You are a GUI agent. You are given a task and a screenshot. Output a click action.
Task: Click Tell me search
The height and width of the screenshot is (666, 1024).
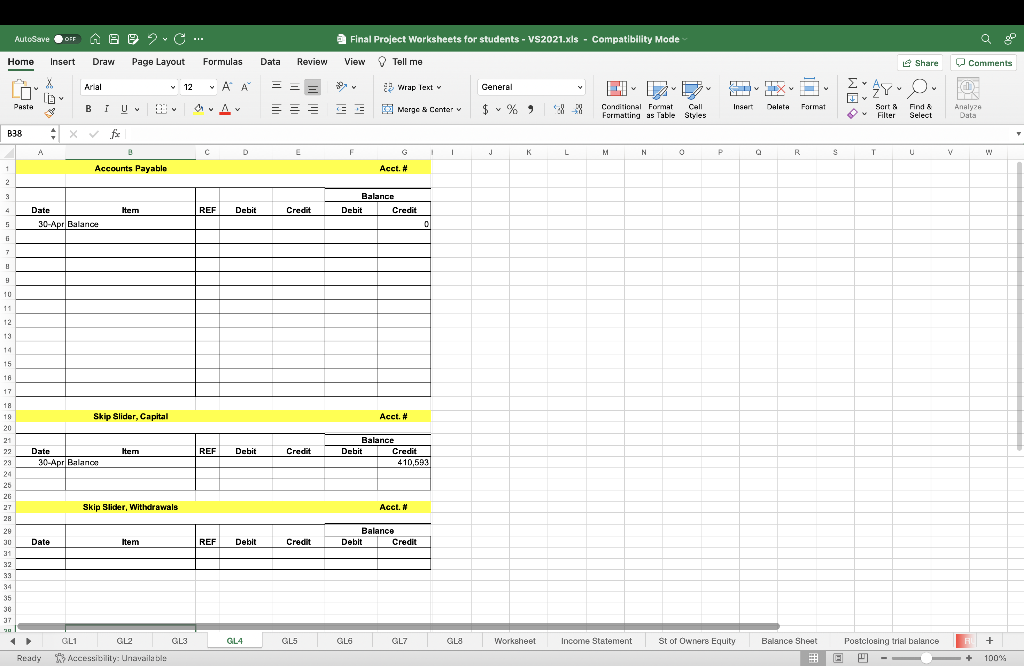click(400, 62)
